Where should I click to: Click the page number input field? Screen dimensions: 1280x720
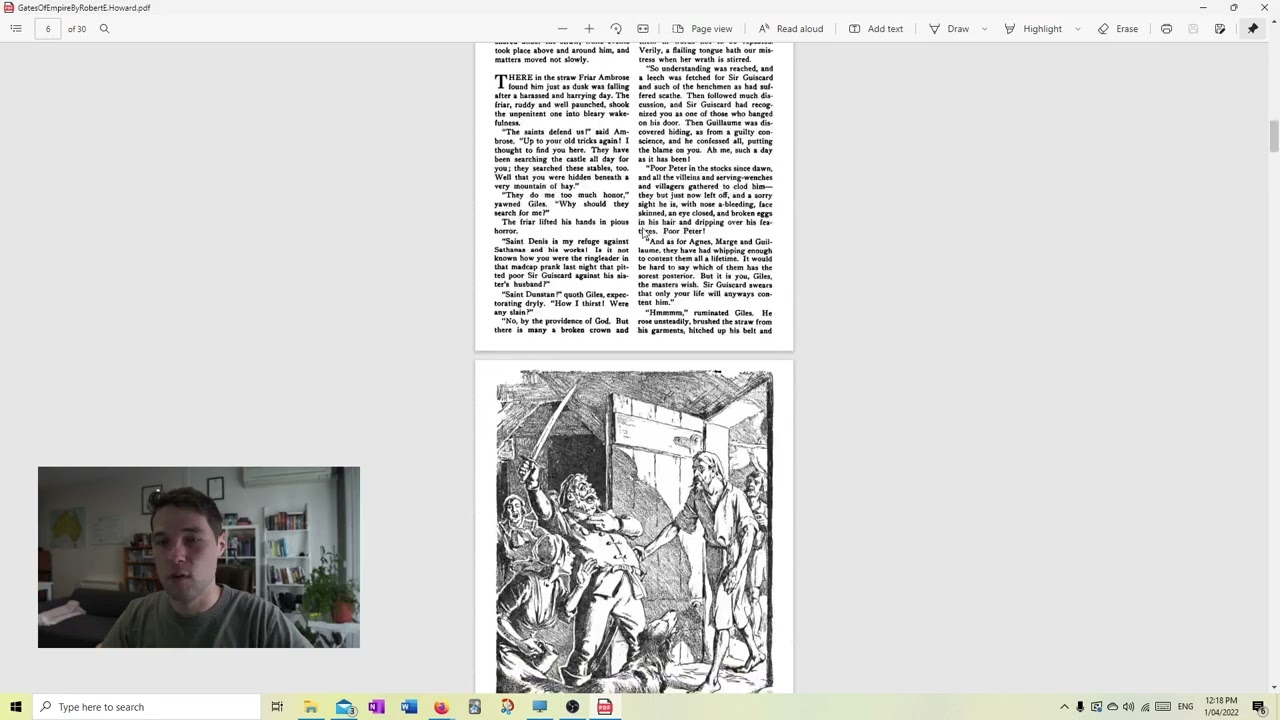tap(48, 28)
